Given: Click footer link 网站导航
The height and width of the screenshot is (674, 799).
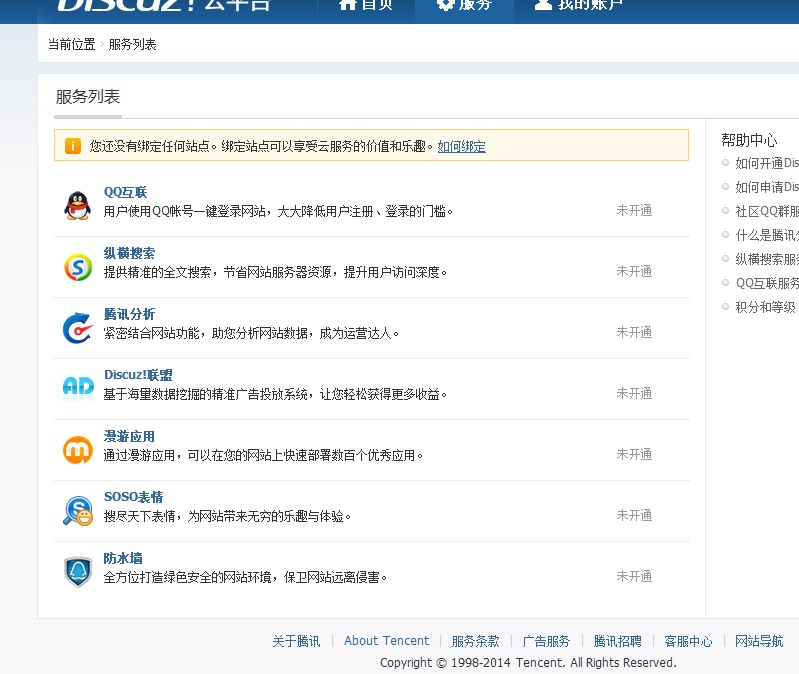Looking at the screenshot, I should point(759,641).
